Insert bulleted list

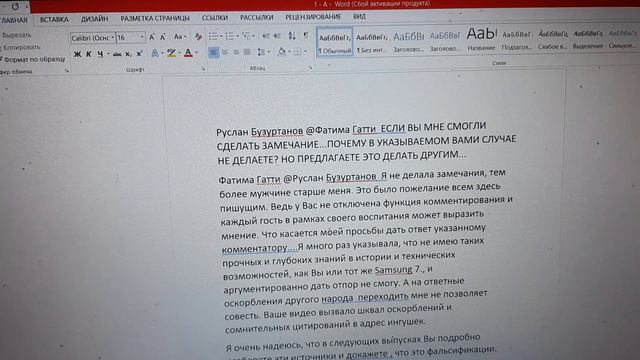pyautogui.click(x=213, y=36)
